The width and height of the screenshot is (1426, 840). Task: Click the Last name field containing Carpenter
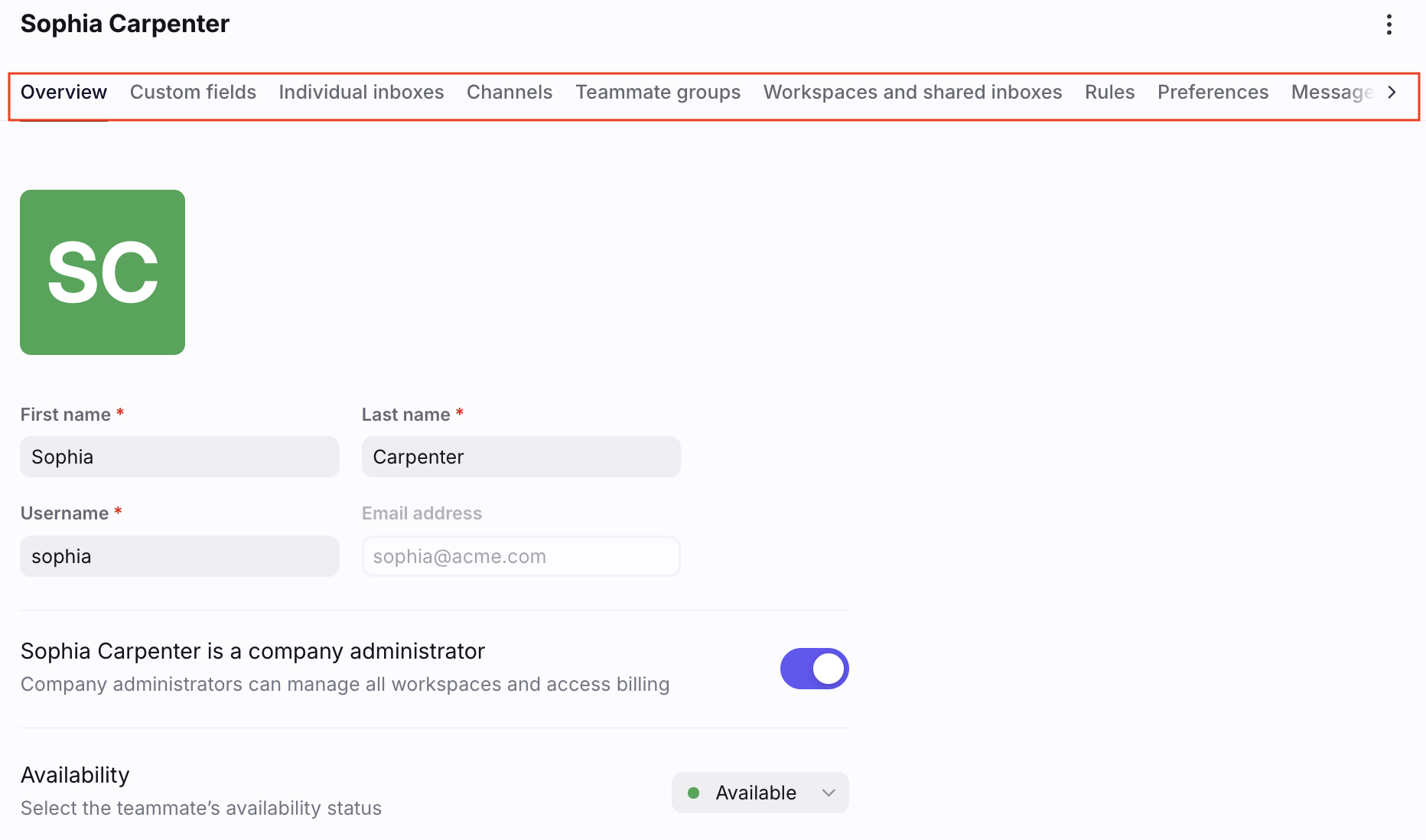tap(521, 457)
